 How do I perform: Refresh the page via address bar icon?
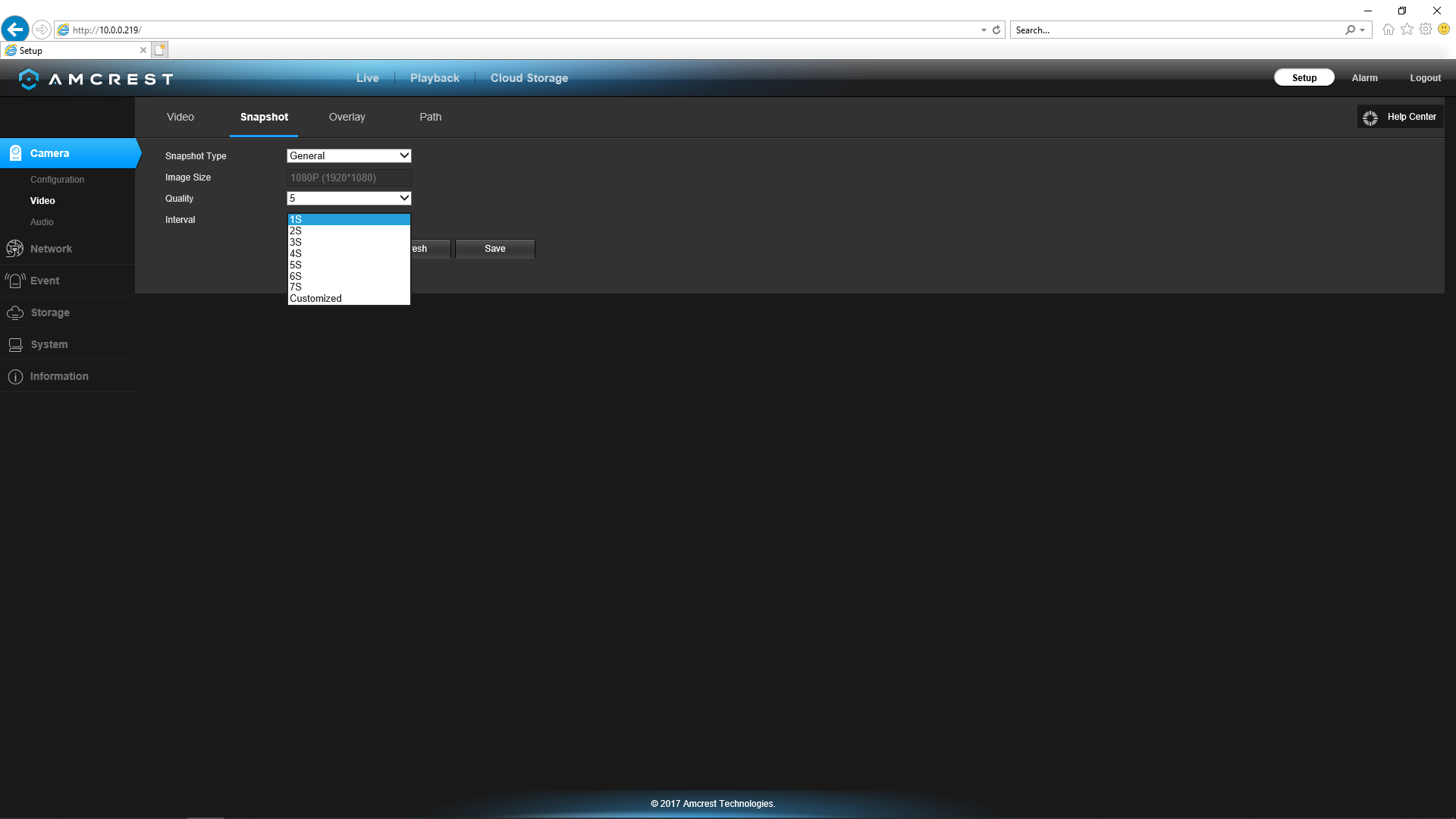coord(996,30)
